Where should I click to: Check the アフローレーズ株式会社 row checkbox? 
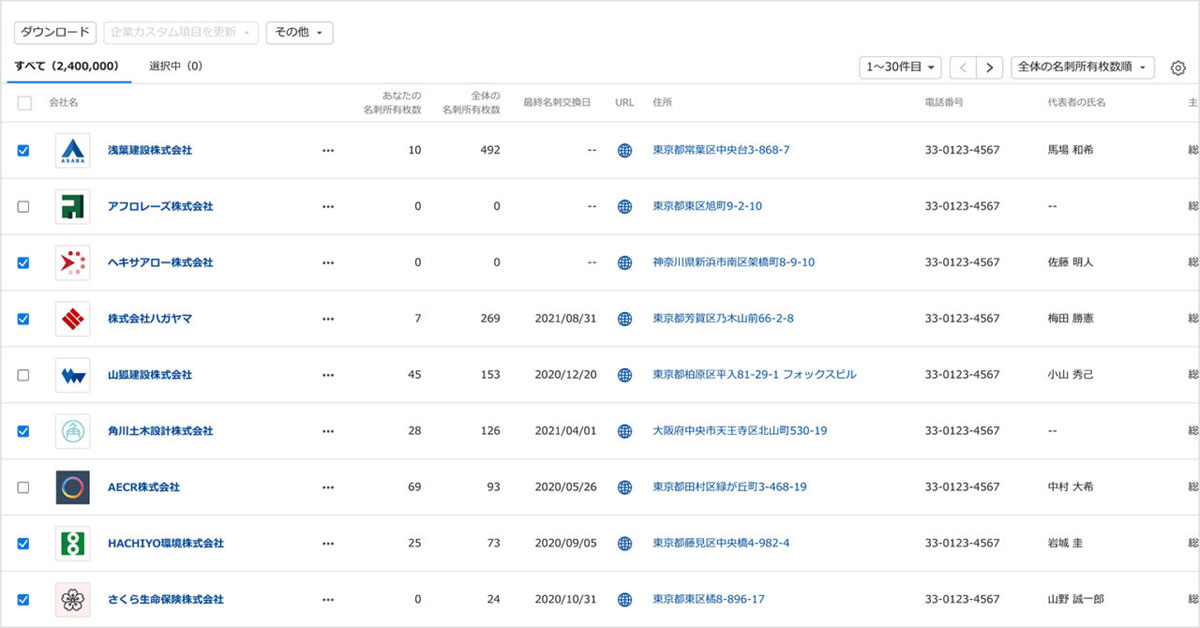[x=25, y=206]
